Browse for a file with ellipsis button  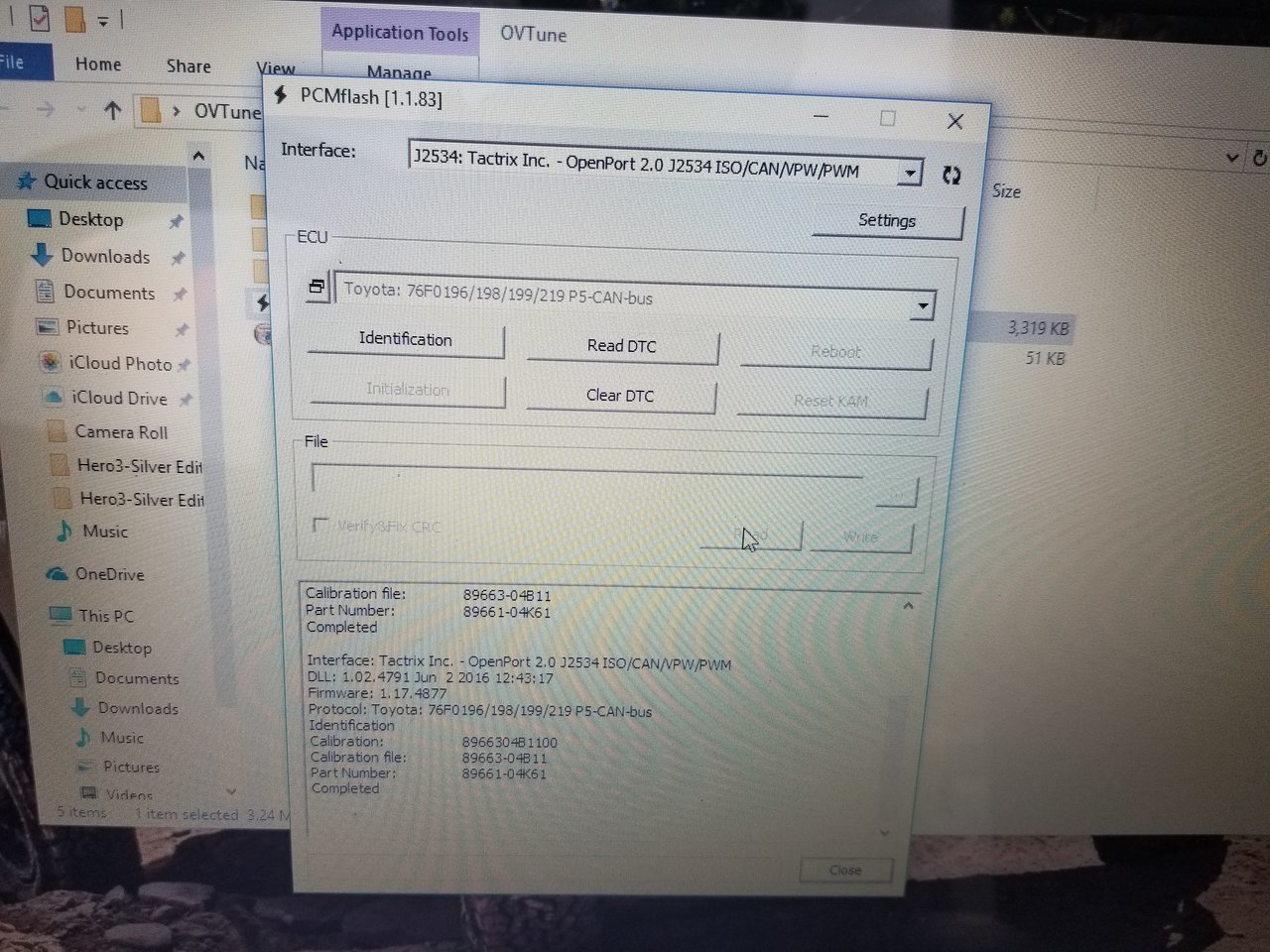tap(896, 491)
